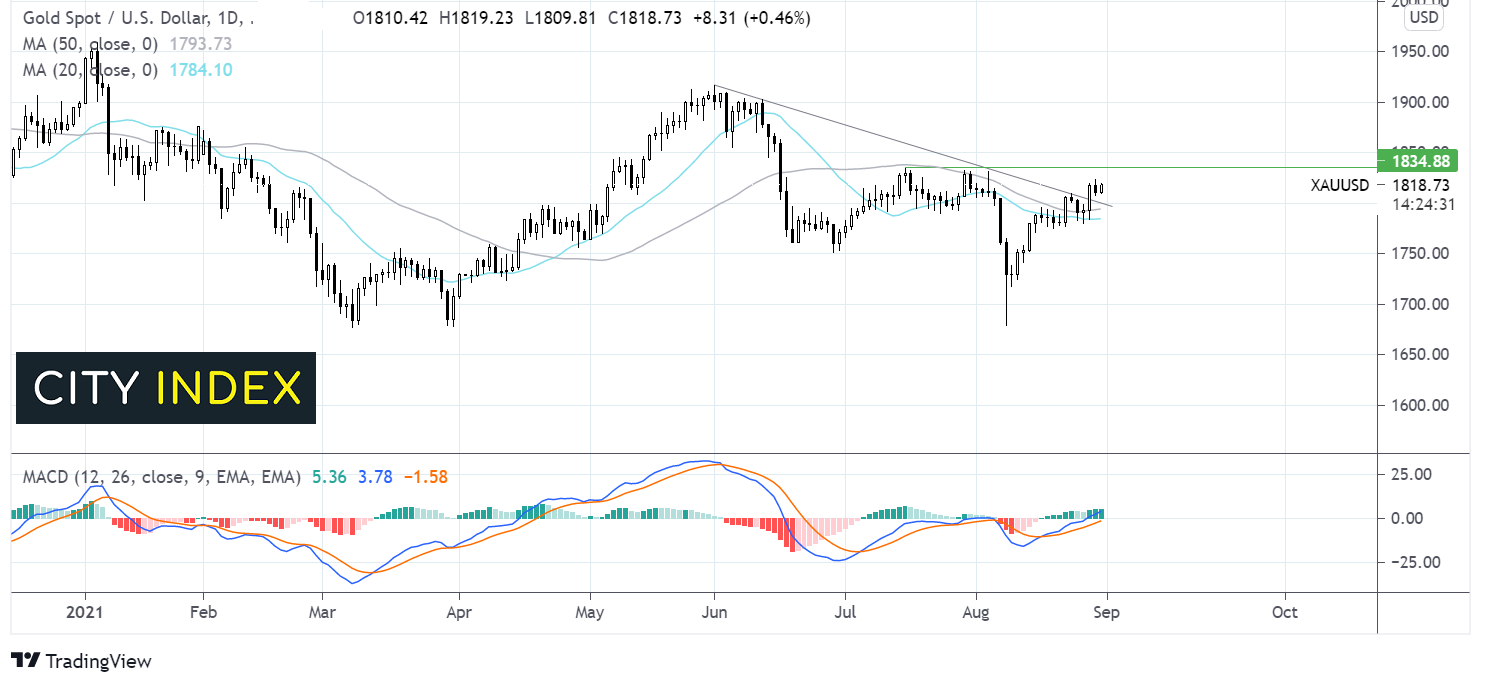This screenshot has height=687, width=1485.
Task: Click the MACD indicator legend label
Action: point(160,478)
